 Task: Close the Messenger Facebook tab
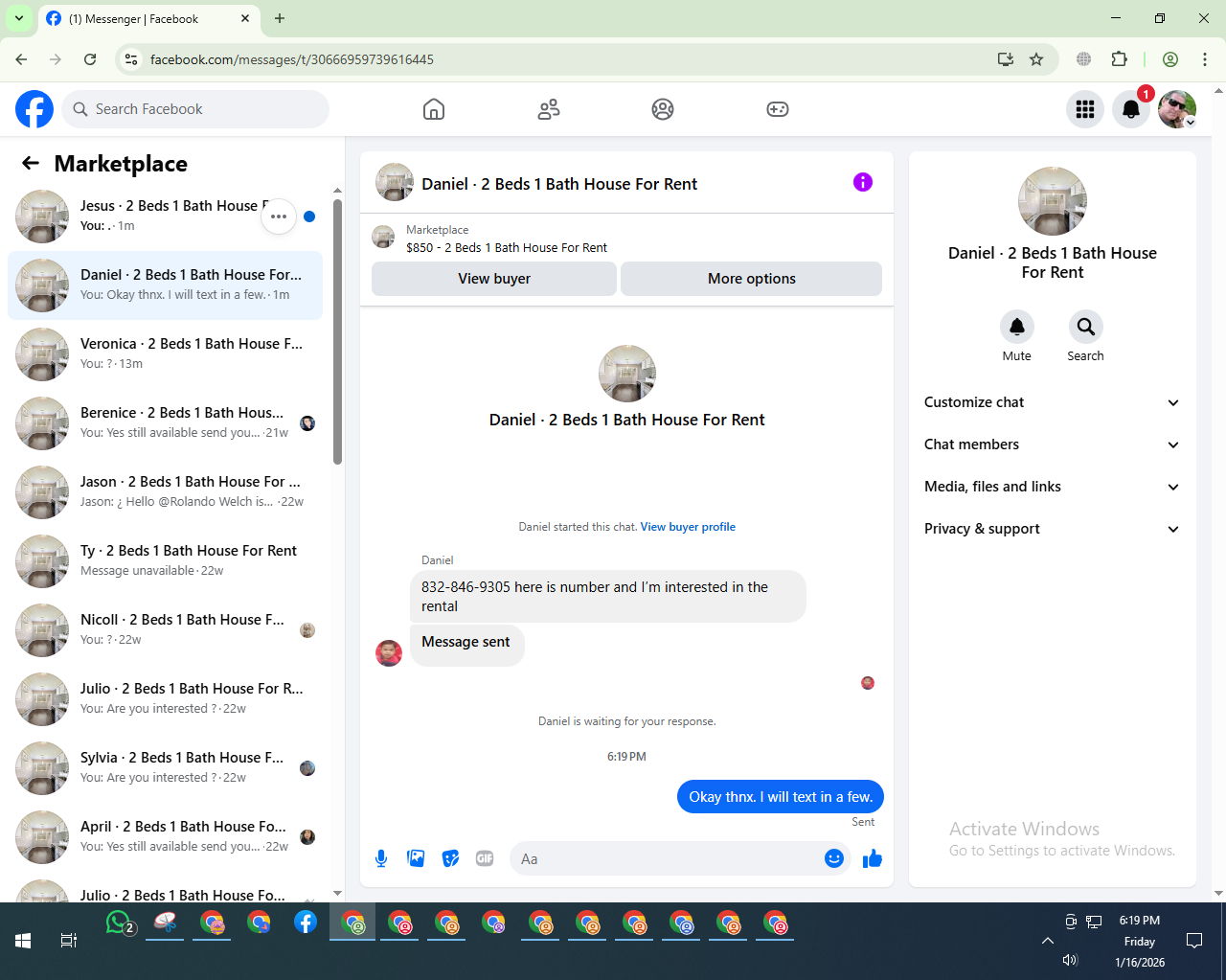[x=245, y=18]
